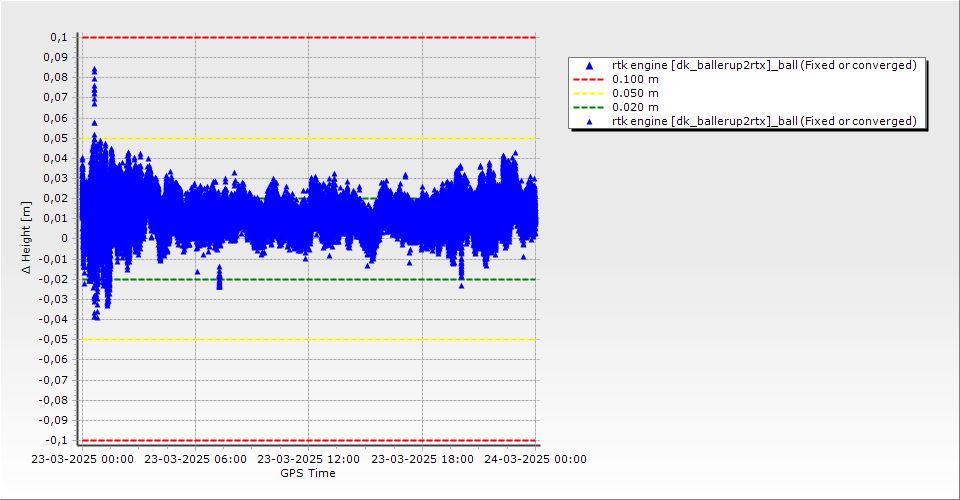The image size is (960, 500).
Task: Click the red 0.100 m legend entry
Action: (616, 80)
